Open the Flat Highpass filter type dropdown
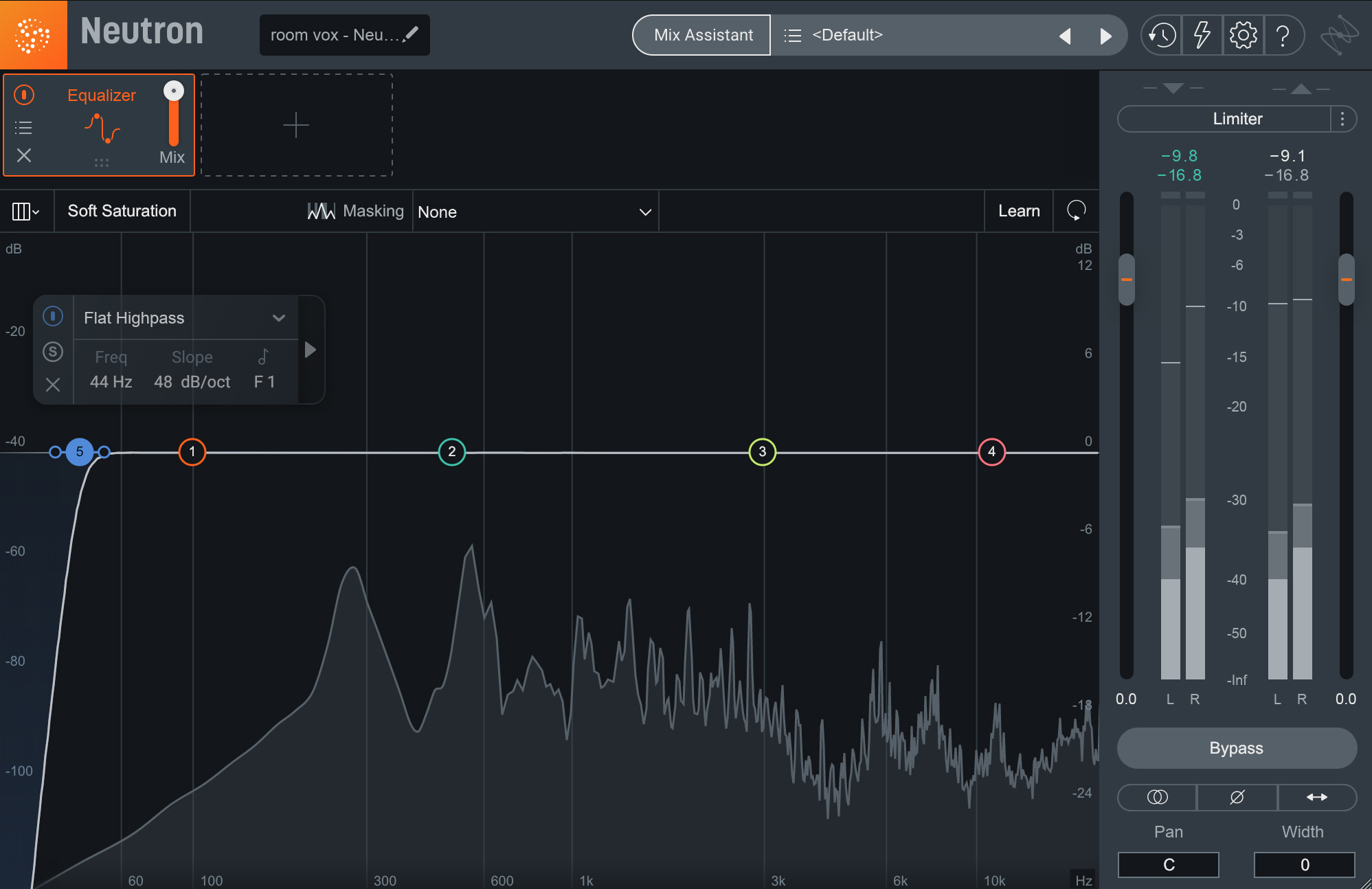 coord(185,317)
